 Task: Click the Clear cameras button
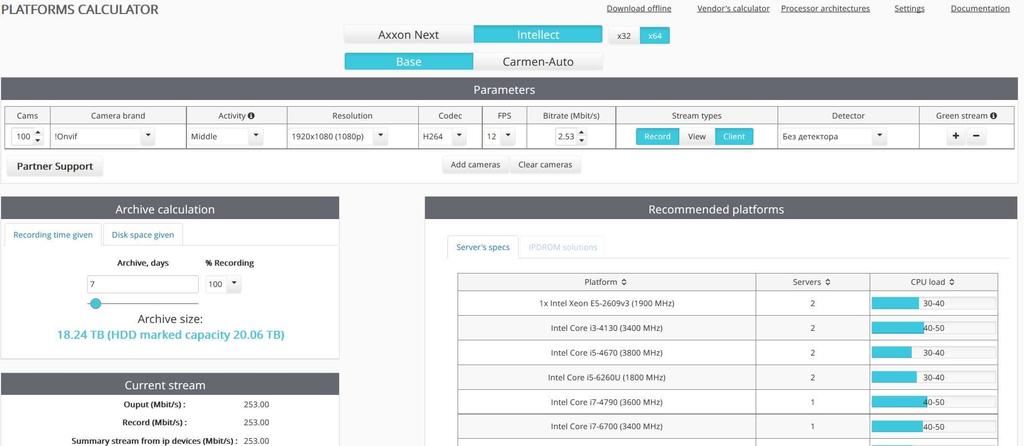click(x=545, y=165)
